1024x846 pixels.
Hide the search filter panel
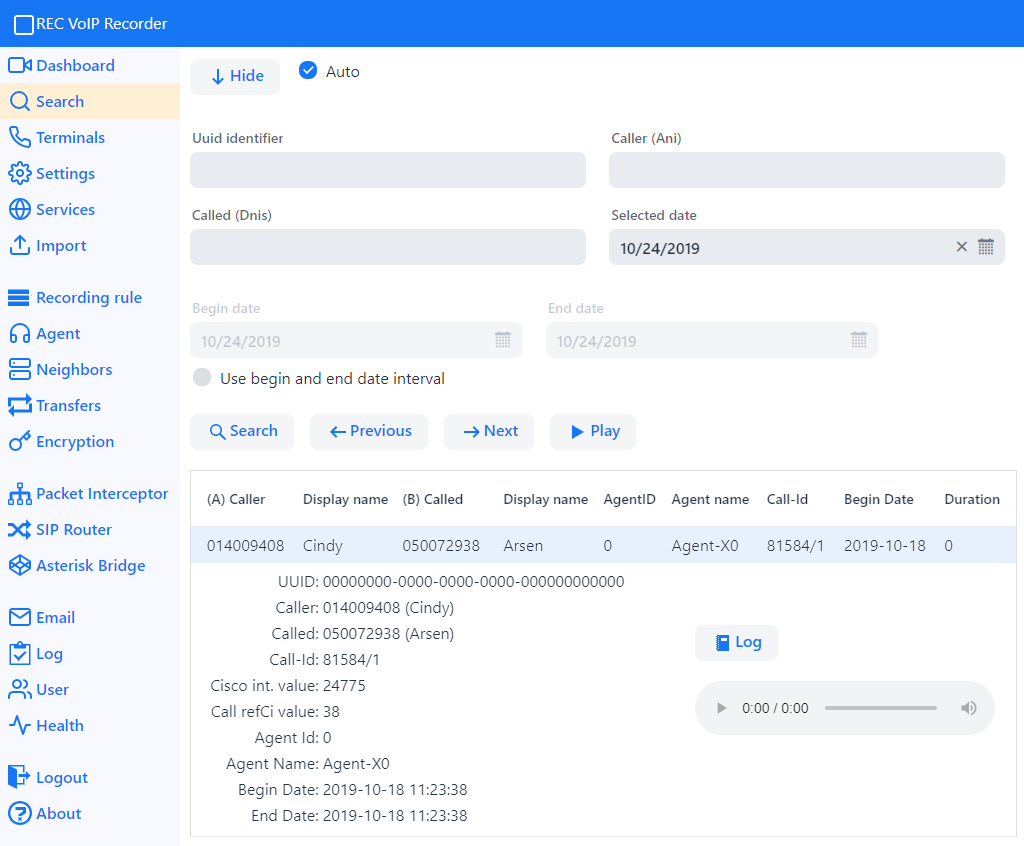tap(235, 76)
